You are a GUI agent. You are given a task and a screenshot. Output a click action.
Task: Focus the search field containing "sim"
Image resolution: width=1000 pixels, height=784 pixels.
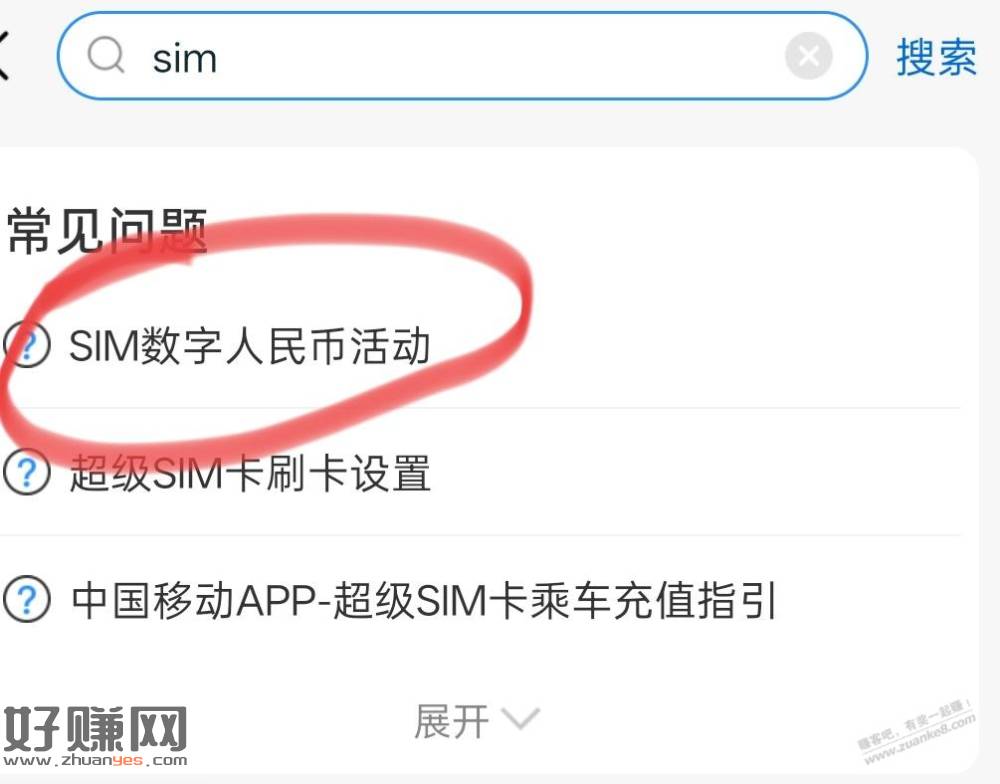pos(462,55)
